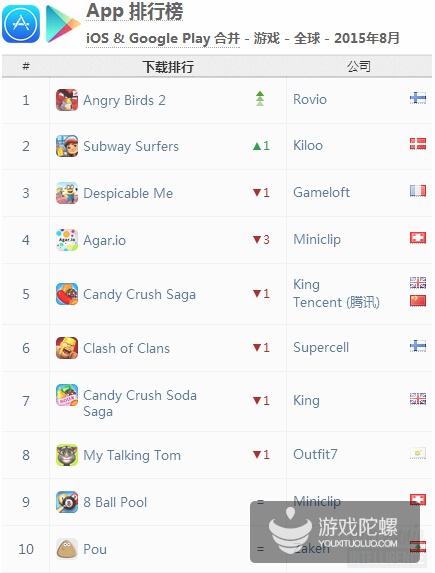Click the blue App Store logo
The height and width of the screenshot is (573, 435).
point(21,24)
